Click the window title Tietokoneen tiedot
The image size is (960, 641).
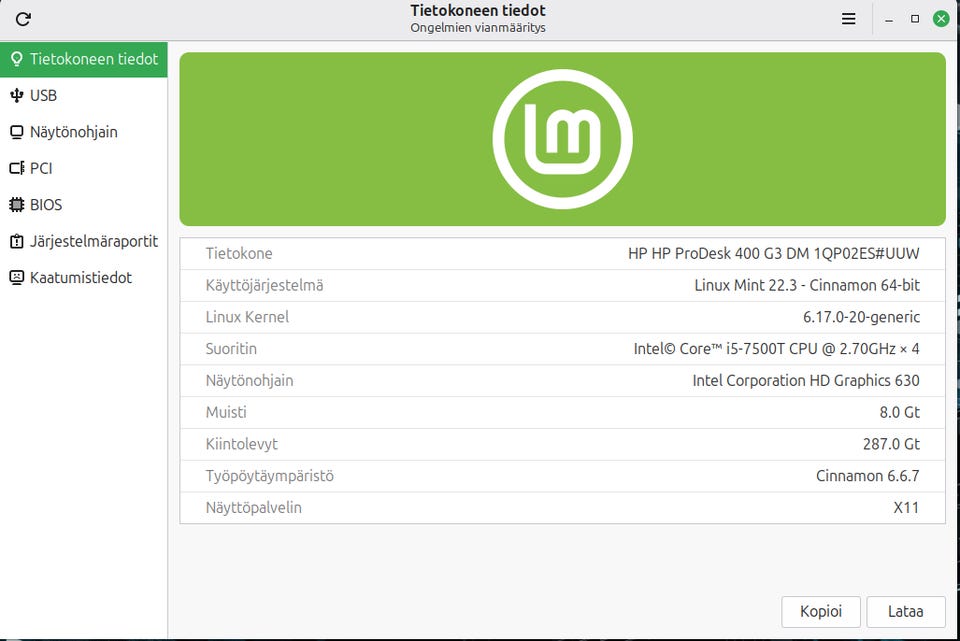[478, 10]
